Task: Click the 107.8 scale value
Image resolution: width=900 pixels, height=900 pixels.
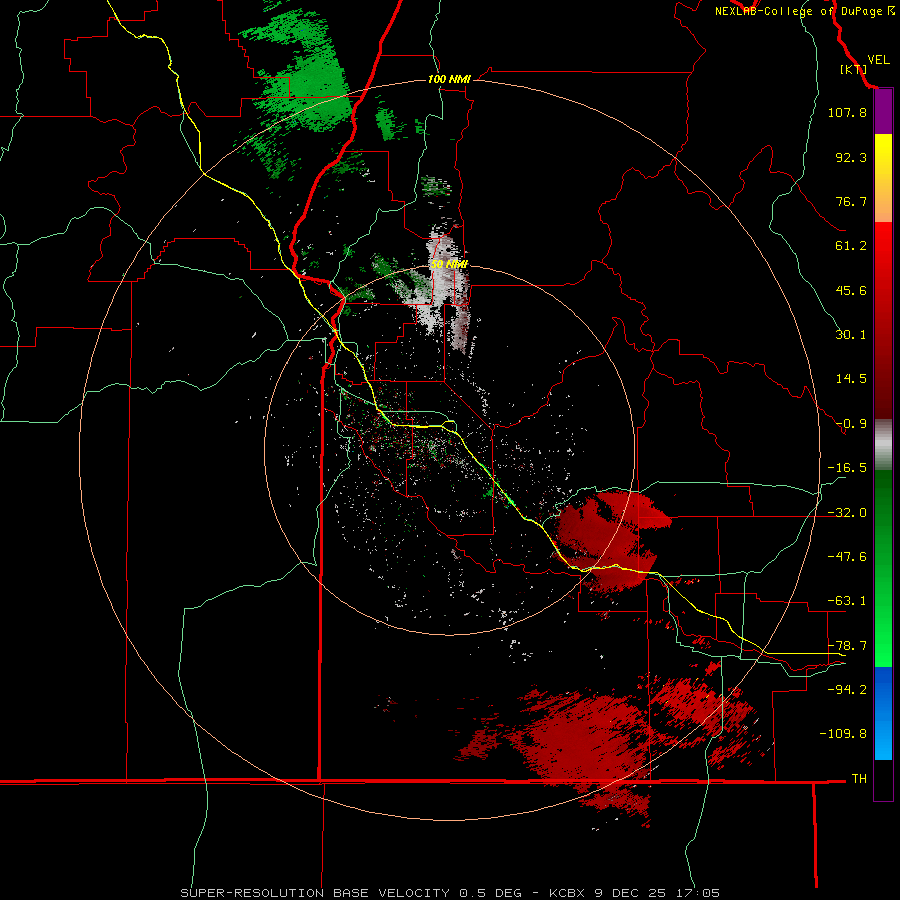Action: click(x=847, y=112)
